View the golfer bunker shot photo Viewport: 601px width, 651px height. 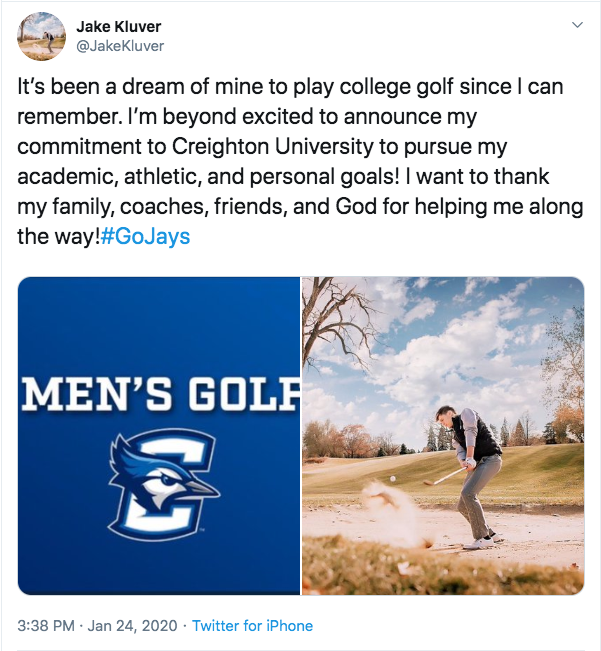[x=443, y=435]
